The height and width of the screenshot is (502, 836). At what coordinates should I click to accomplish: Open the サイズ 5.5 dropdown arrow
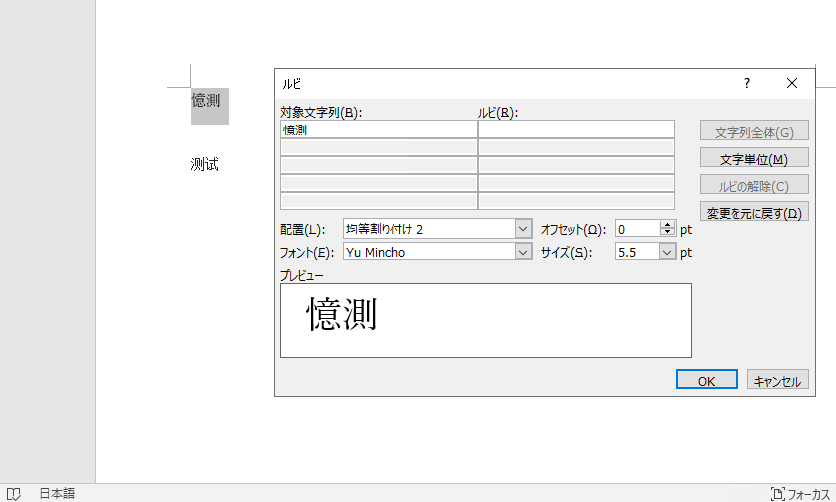667,252
